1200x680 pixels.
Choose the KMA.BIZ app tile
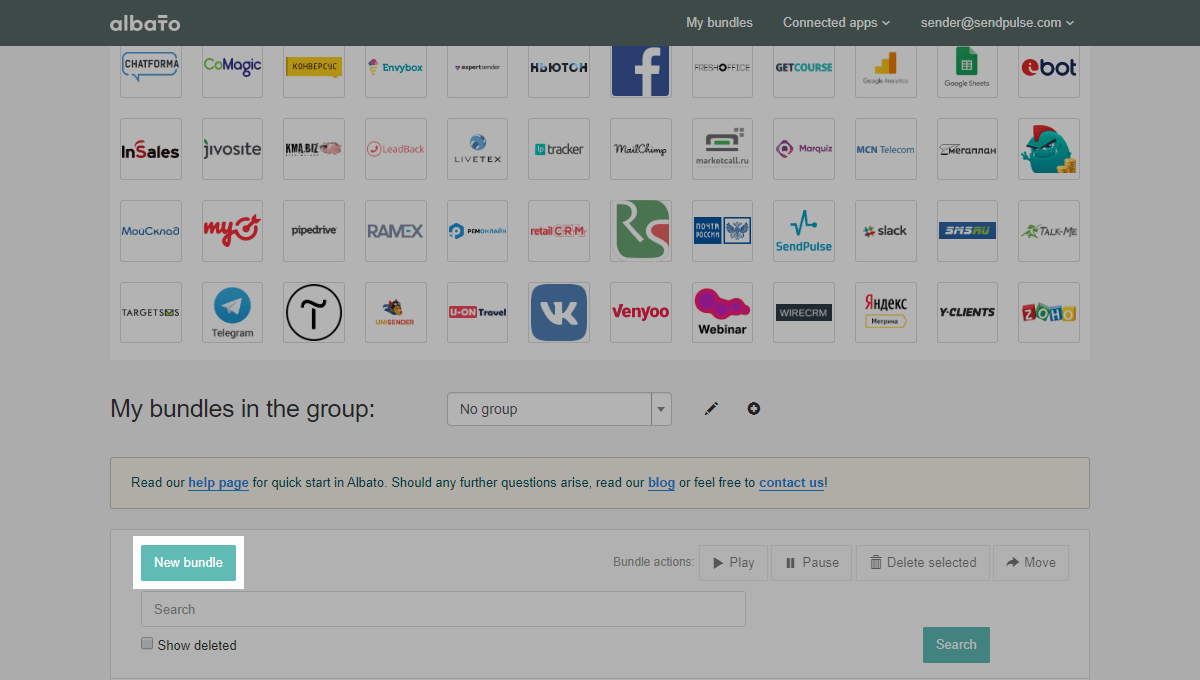point(314,149)
